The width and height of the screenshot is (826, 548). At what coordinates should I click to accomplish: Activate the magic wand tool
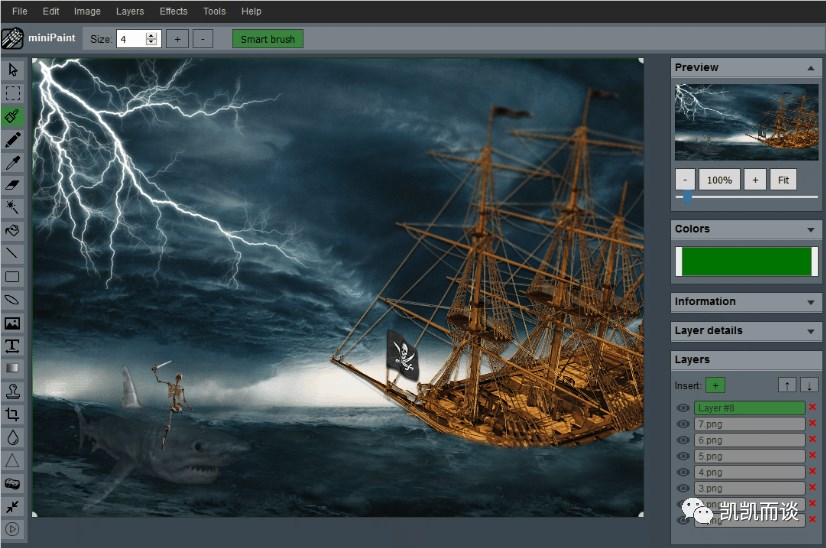(13, 208)
